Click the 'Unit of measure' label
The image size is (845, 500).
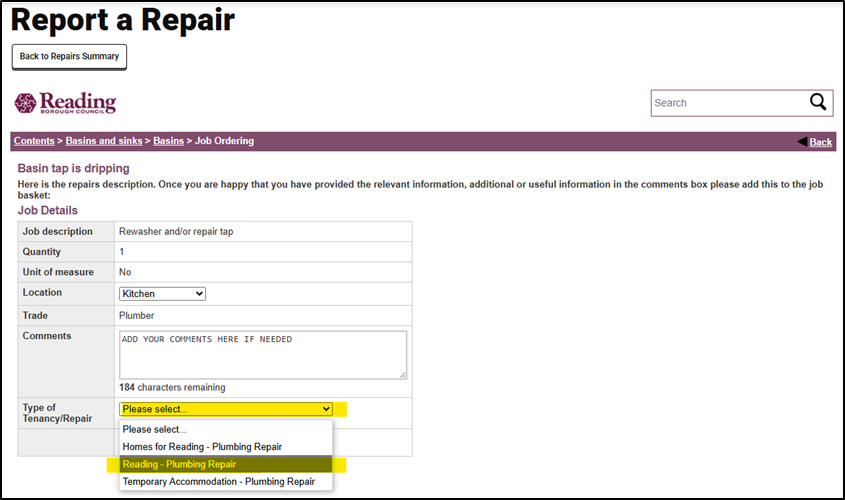tap(58, 272)
